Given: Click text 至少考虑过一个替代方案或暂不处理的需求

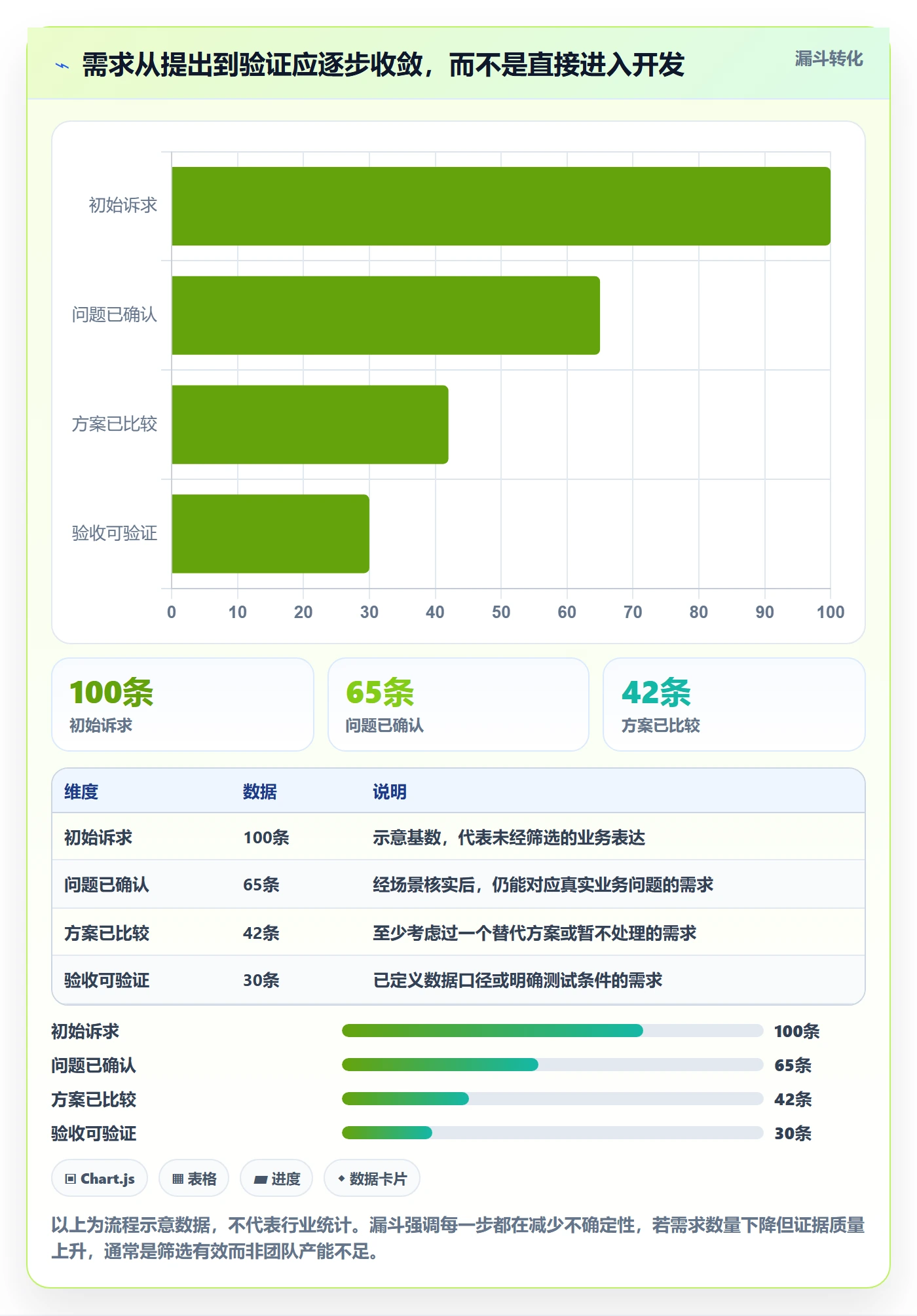Looking at the screenshot, I should (x=534, y=933).
